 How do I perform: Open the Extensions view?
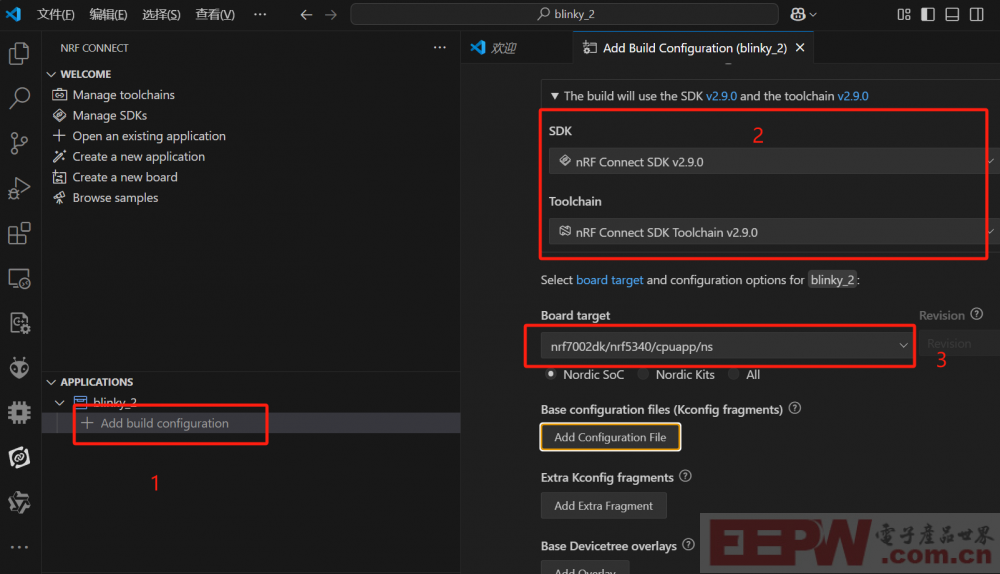coord(19,233)
